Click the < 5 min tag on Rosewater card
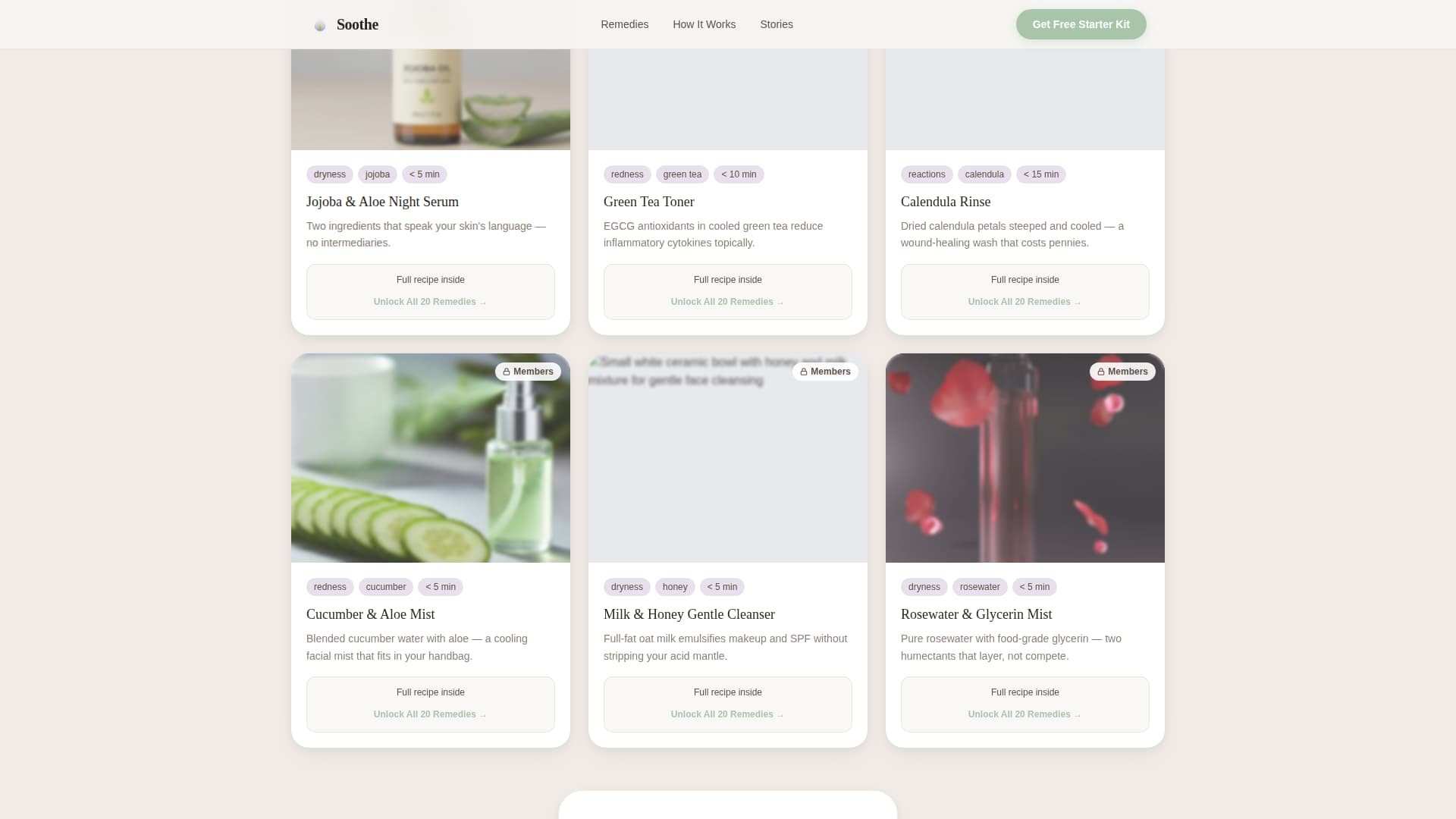This screenshot has height=819, width=1456. coord(1035,587)
